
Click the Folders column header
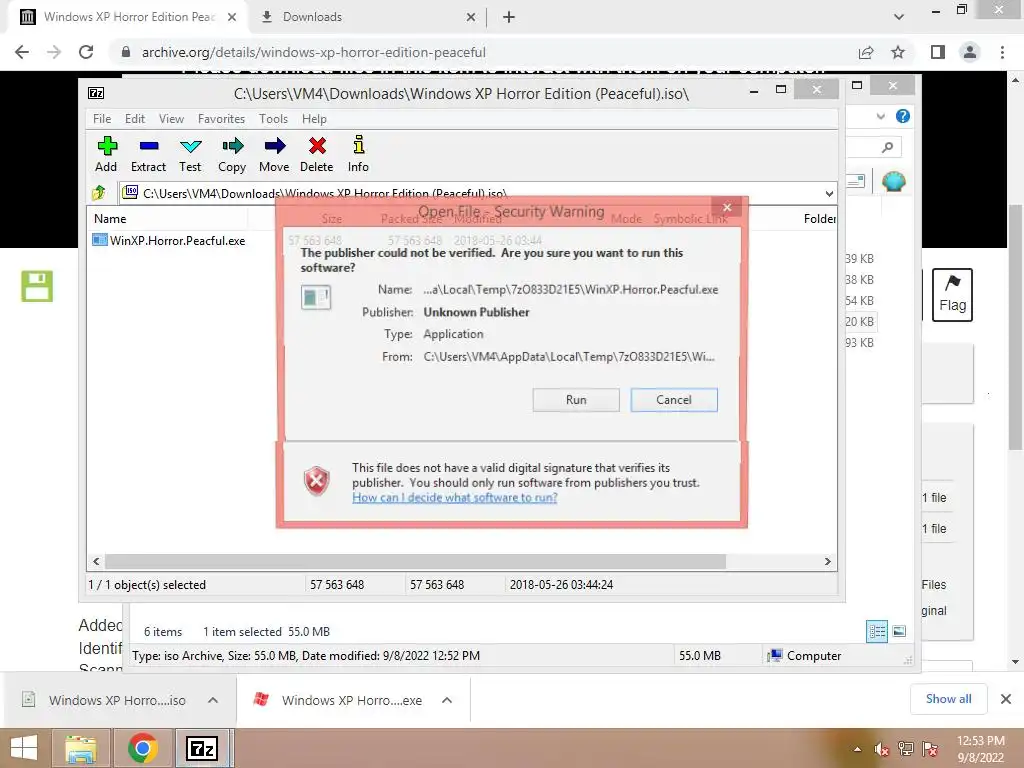[x=819, y=219]
